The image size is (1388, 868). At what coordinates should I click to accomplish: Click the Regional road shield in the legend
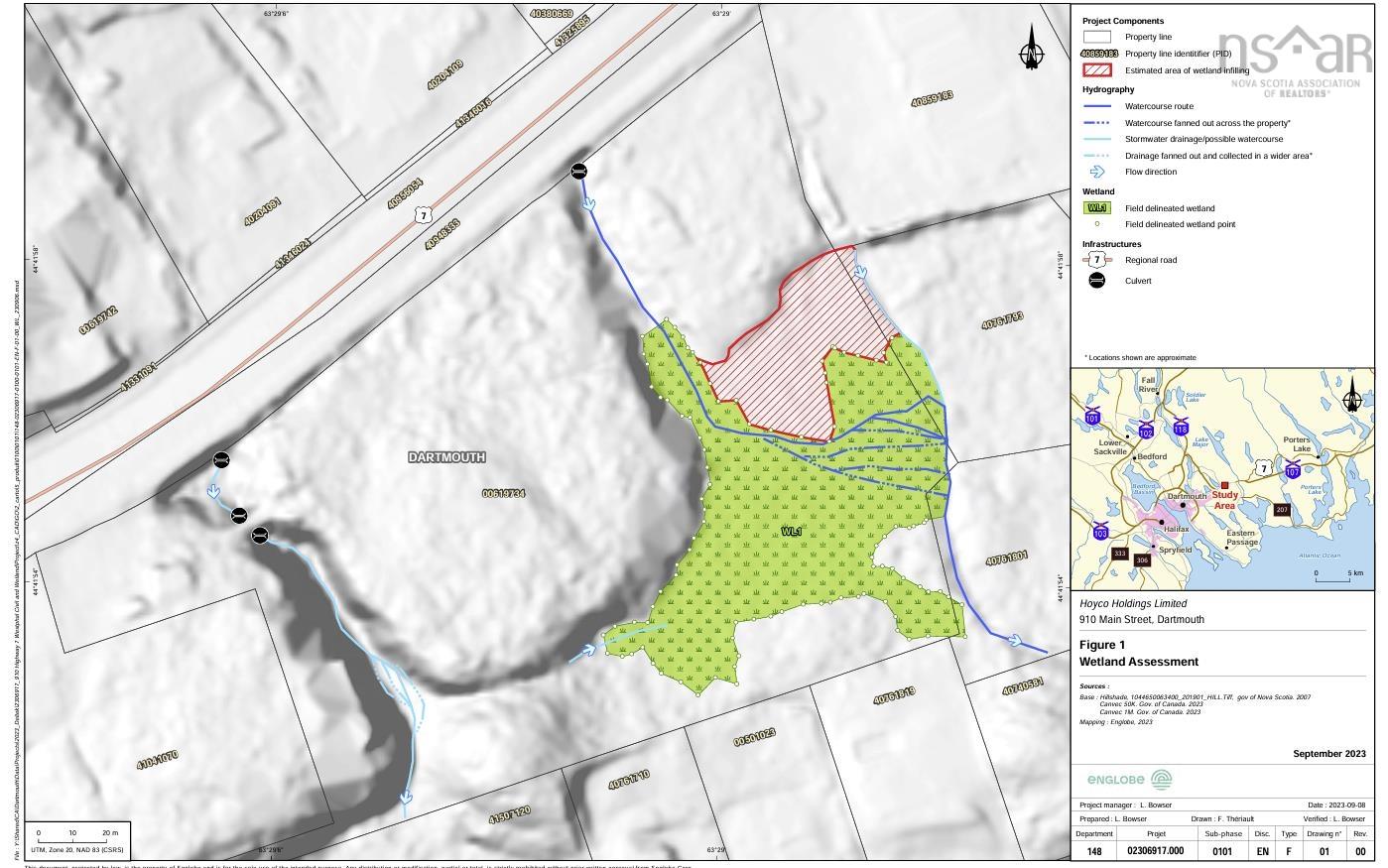(x=1097, y=259)
